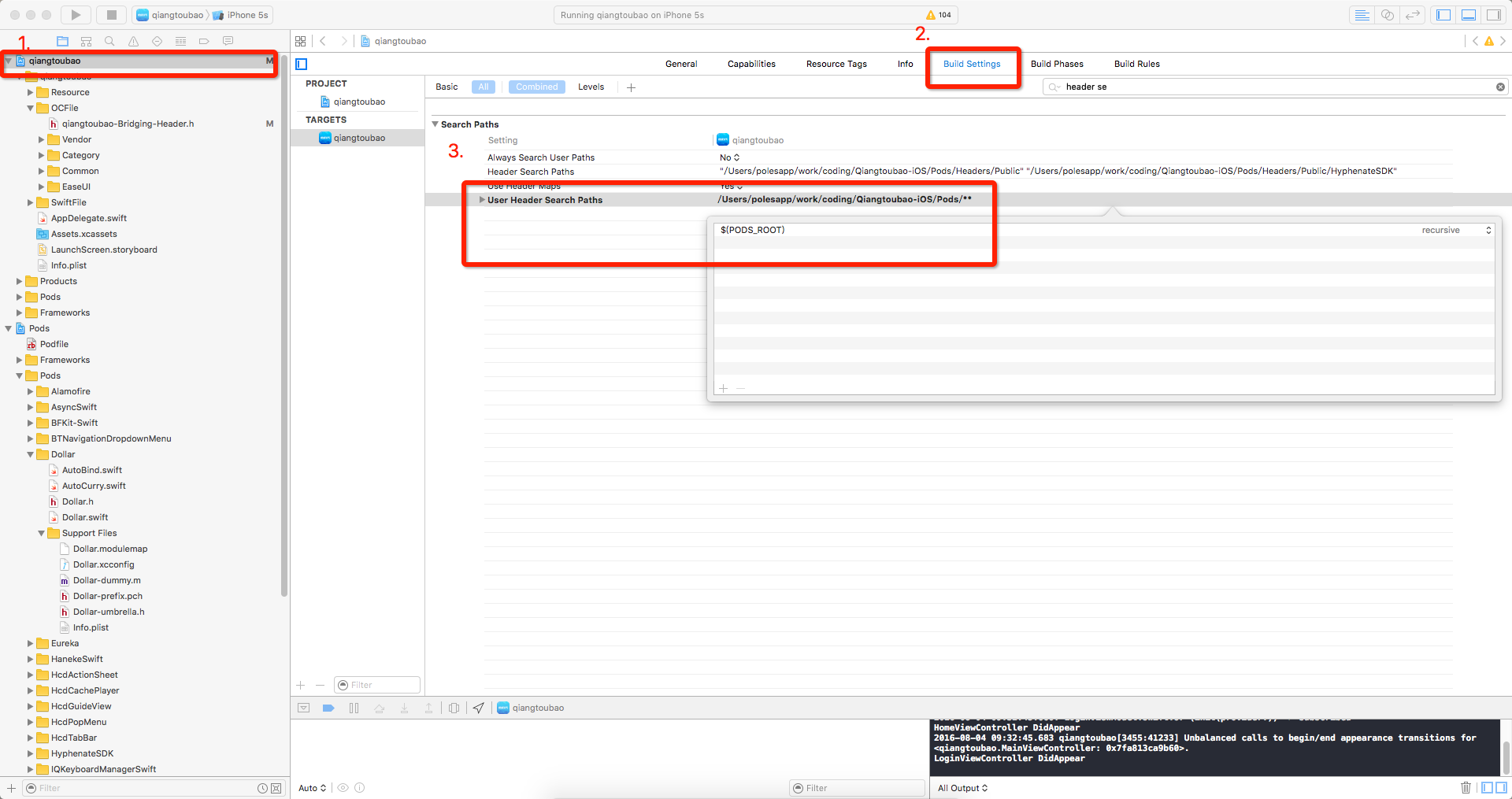This screenshot has height=799, width=1512.
Task: Select qiangtoubao under TARGETS
Action: pyautogui.click(x=358, y=138)
